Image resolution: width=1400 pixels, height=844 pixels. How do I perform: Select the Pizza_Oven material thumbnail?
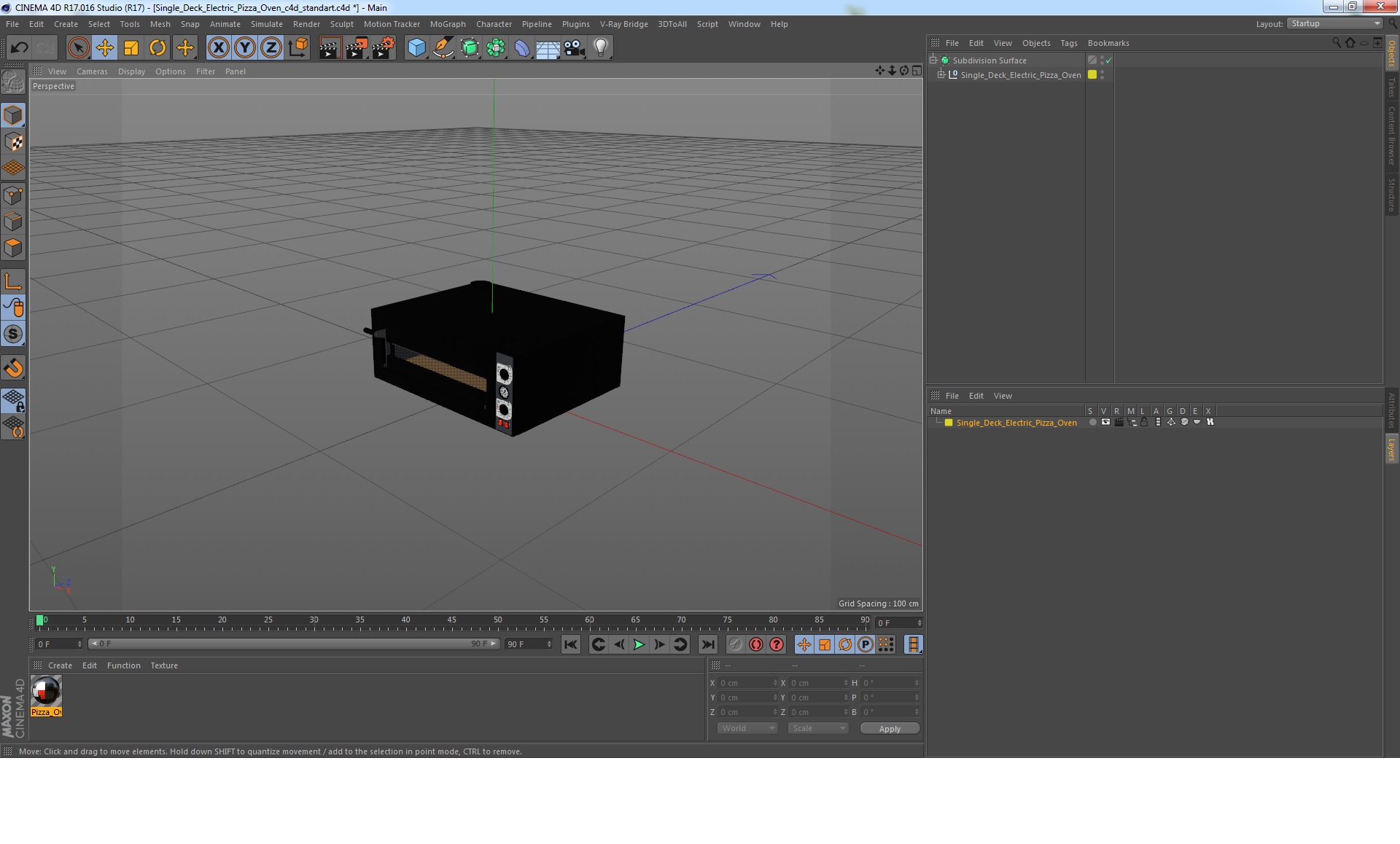click(46, 692)
